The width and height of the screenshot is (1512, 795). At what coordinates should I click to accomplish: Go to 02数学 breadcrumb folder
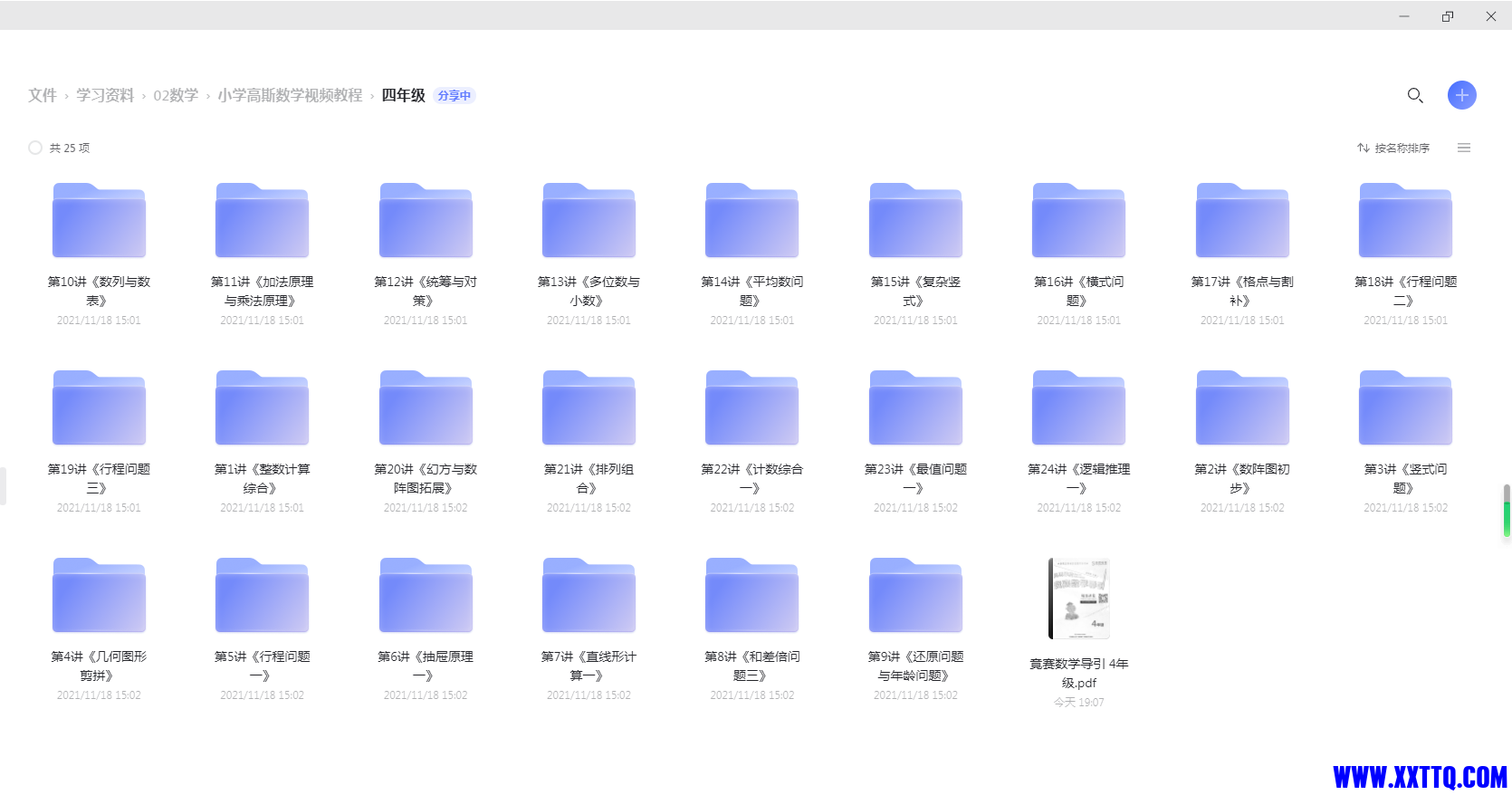click(176, 95)
